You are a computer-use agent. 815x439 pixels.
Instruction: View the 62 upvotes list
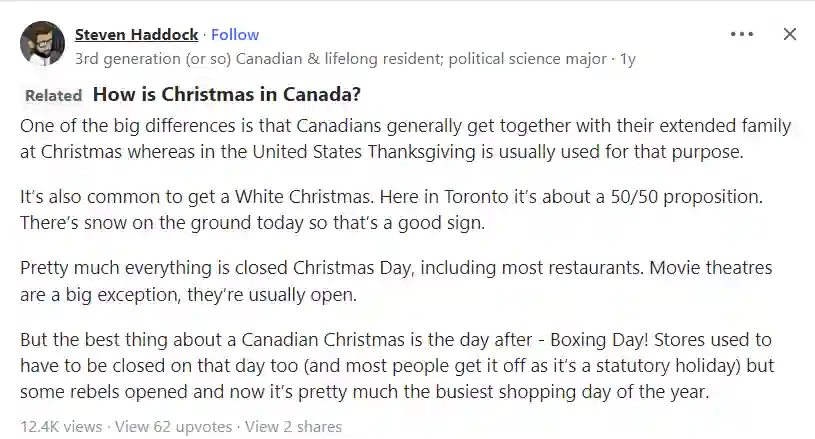click(x=174, y=427)
